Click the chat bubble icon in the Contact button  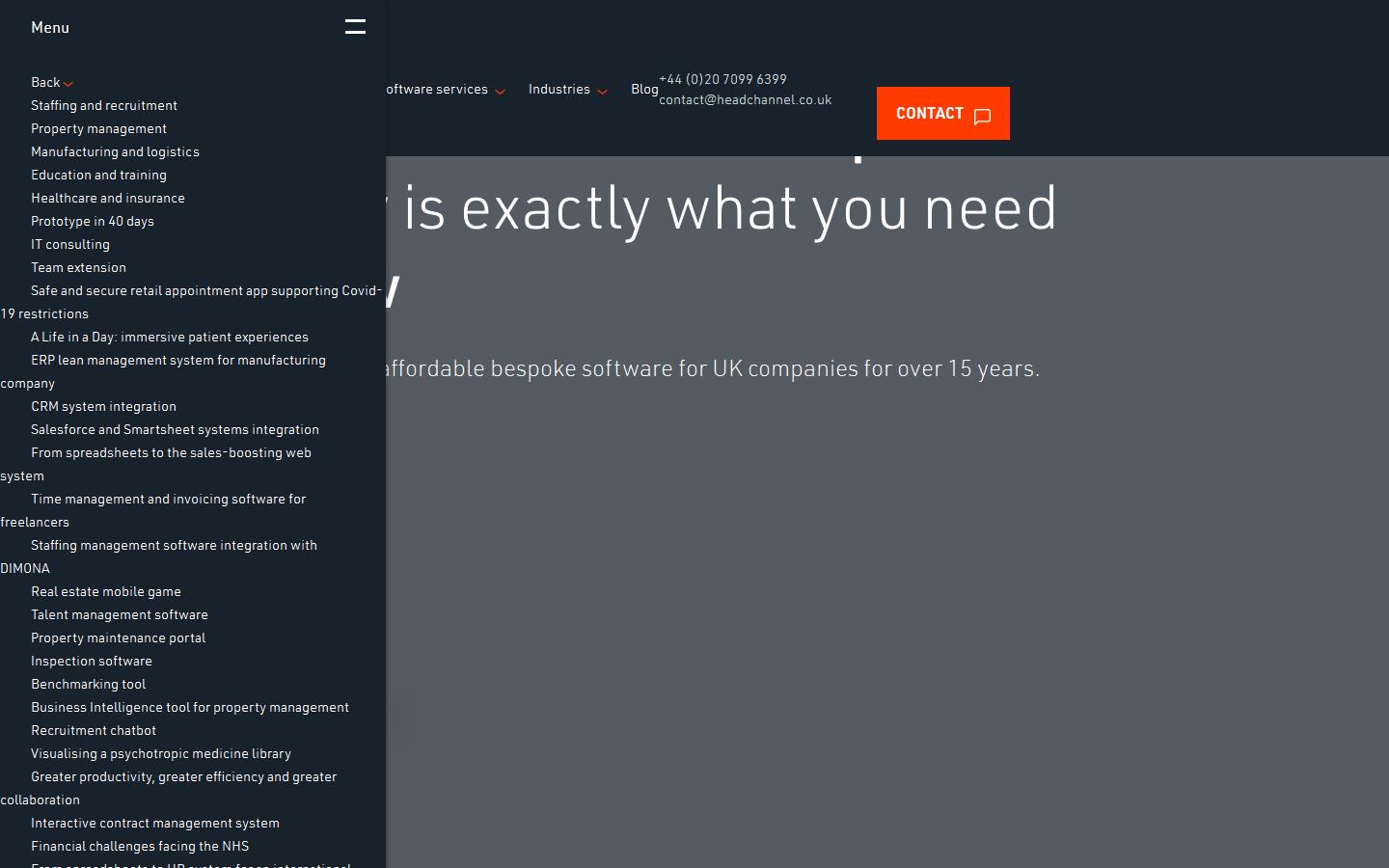point(982,116)
